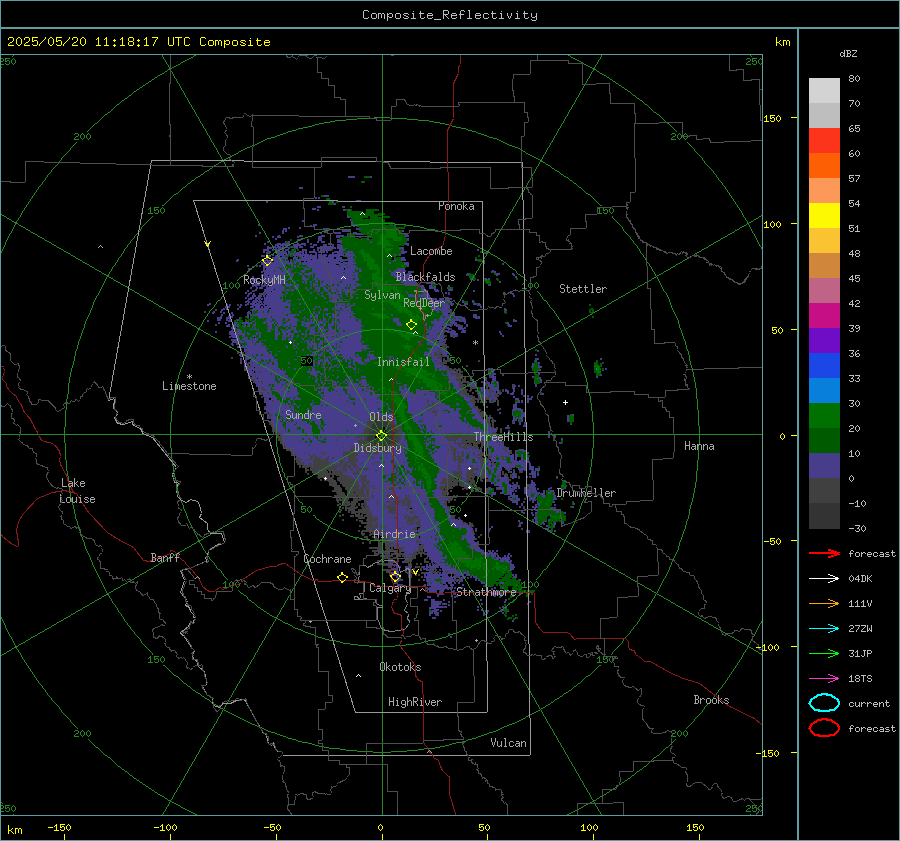The image size is (900, 841).
Task: Click the asterisk marker above Limestone label
Action: 189,377
